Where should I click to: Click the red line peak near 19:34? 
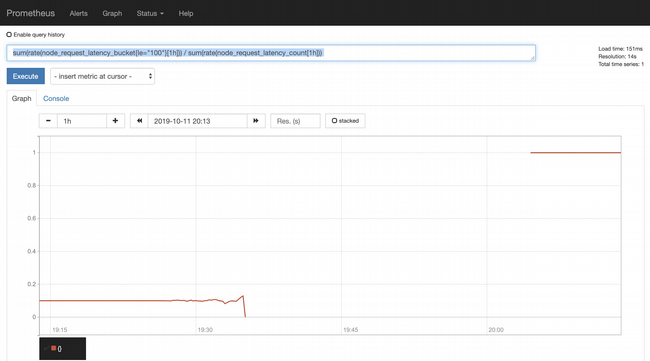click(x=243, y=296)
